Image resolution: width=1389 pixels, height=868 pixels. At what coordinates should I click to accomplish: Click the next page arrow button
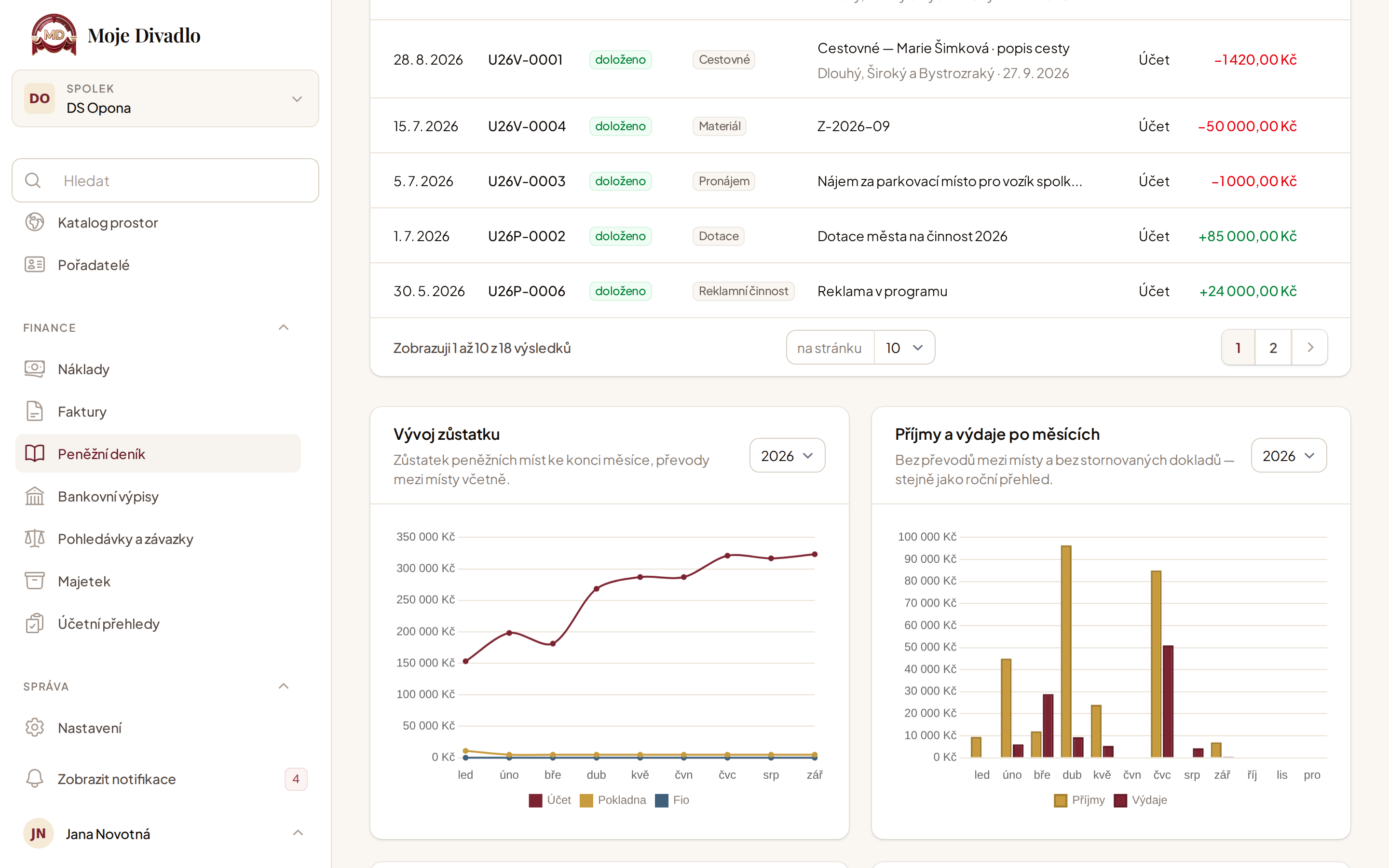click(x=1310, y=347)
